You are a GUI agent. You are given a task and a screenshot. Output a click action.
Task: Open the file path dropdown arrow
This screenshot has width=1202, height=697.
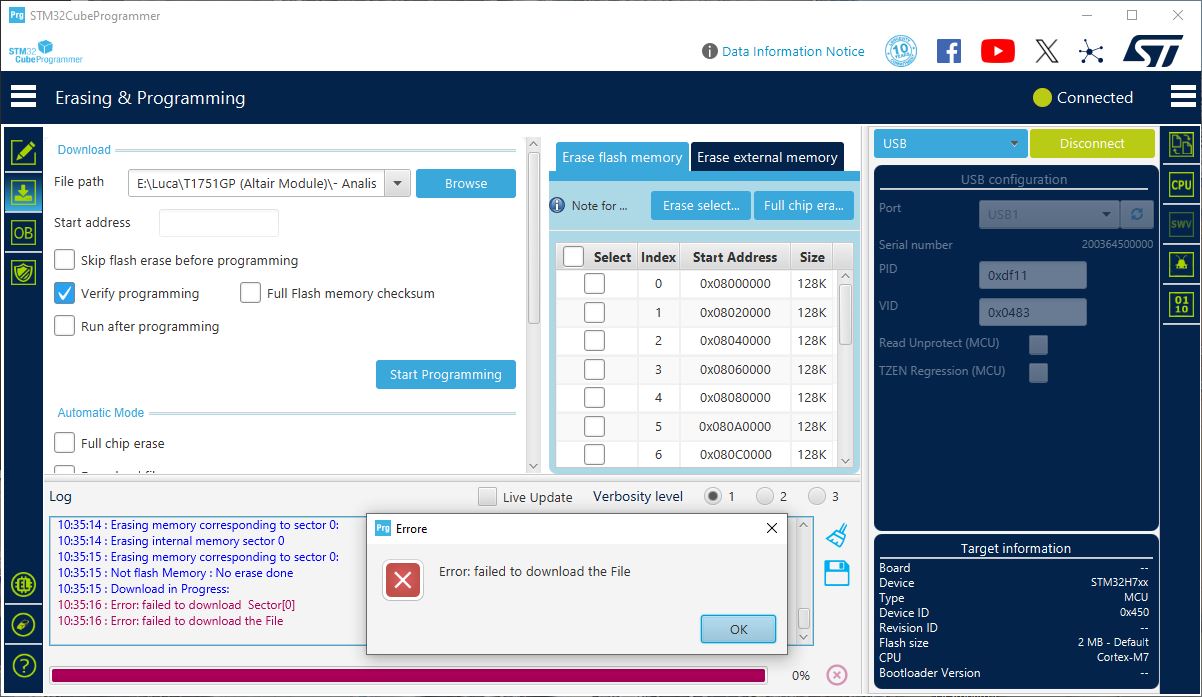(x=397, y=183)
